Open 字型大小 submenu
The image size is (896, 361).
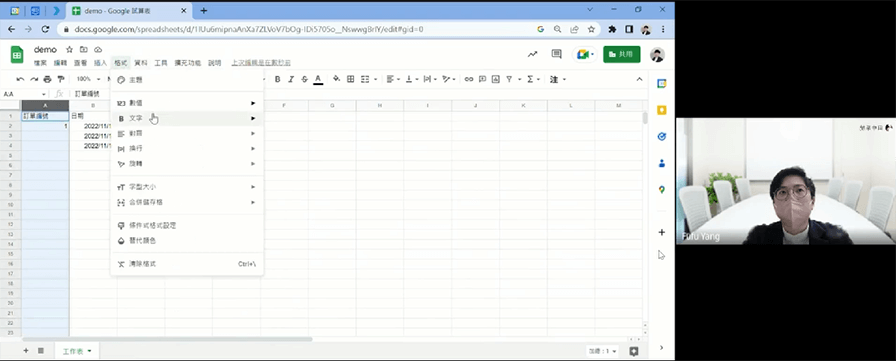pos(186,187)
